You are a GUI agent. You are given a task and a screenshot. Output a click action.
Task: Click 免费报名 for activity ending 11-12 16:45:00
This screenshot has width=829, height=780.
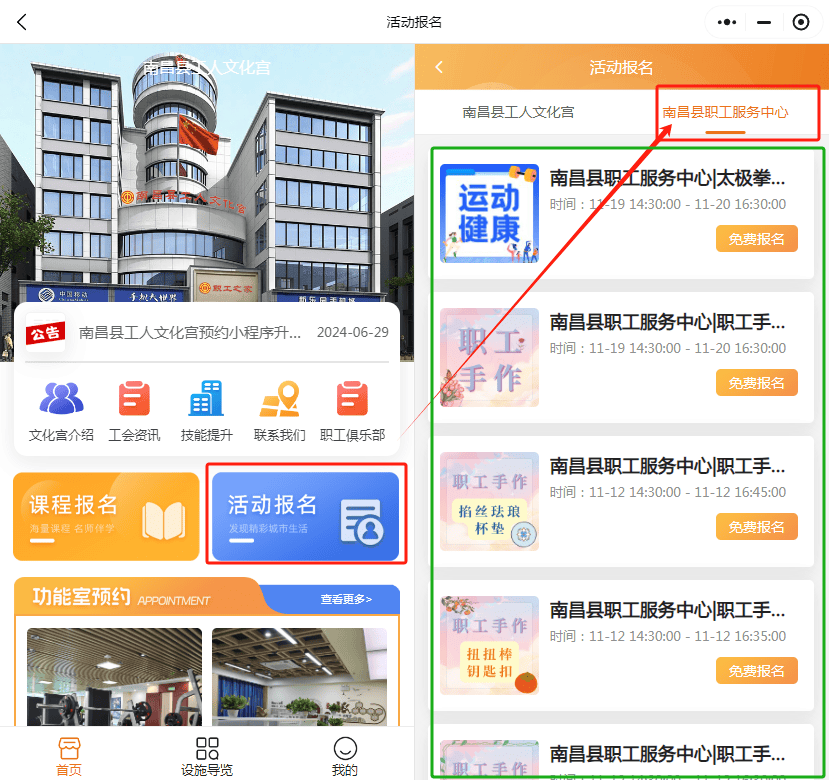(757, 527)
